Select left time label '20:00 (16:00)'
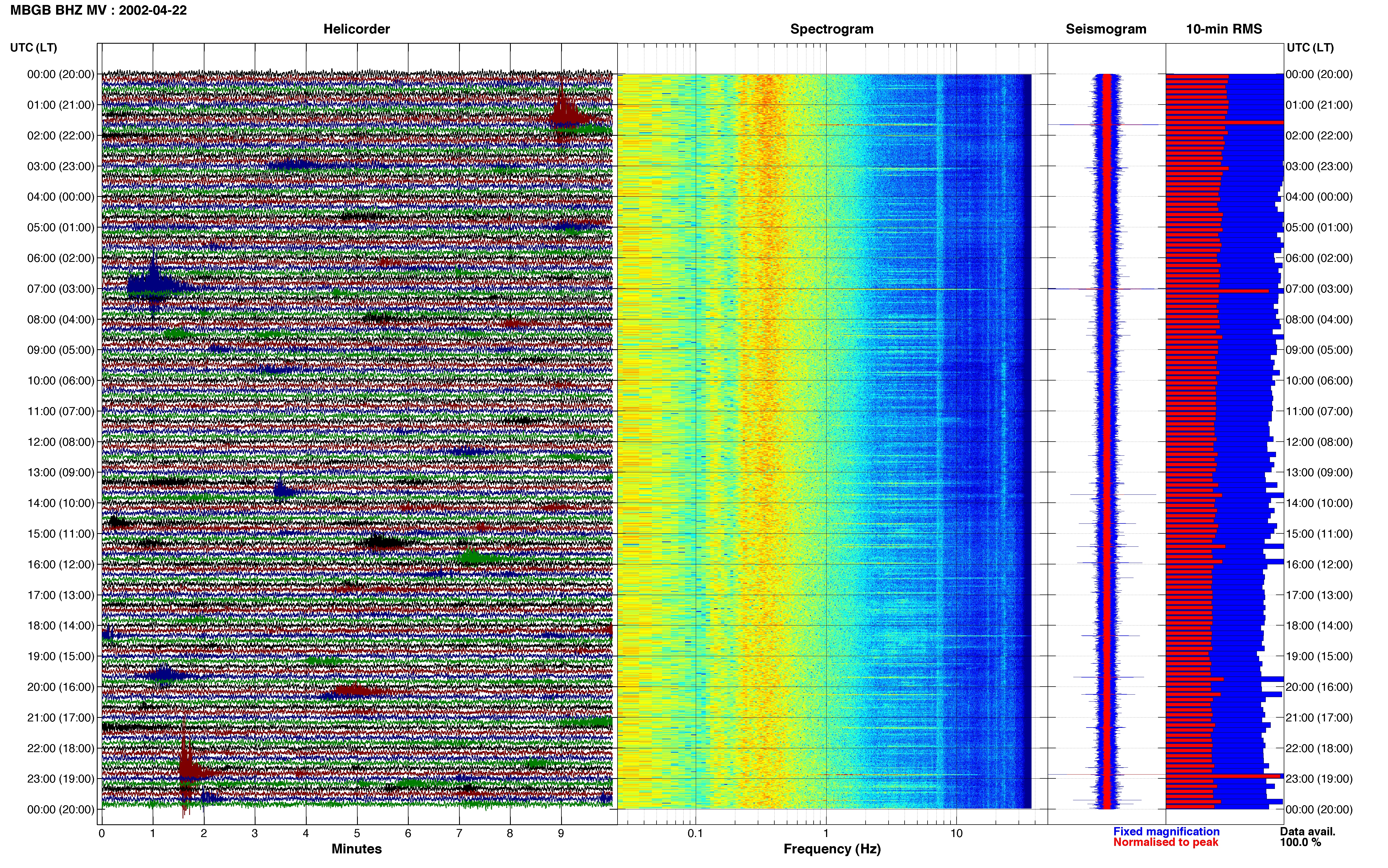This screenshot has width=1388, height=868. [x=60, y=687]
